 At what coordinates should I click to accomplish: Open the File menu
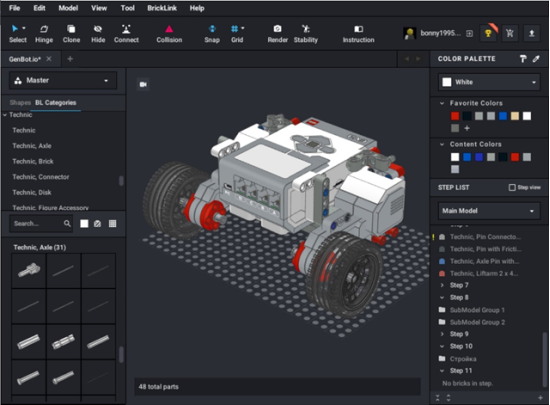click(14, 8)
